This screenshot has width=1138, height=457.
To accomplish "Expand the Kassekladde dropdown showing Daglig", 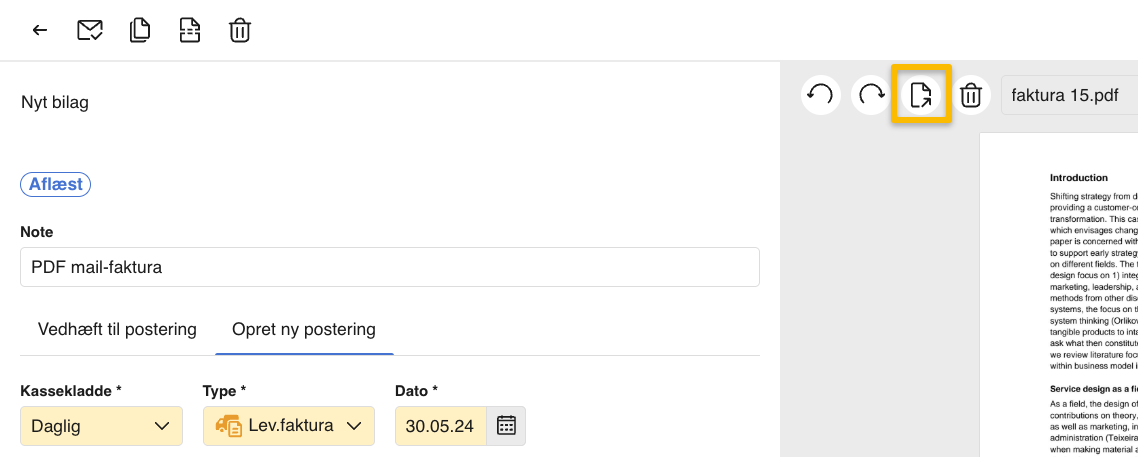I will point(101,426).
